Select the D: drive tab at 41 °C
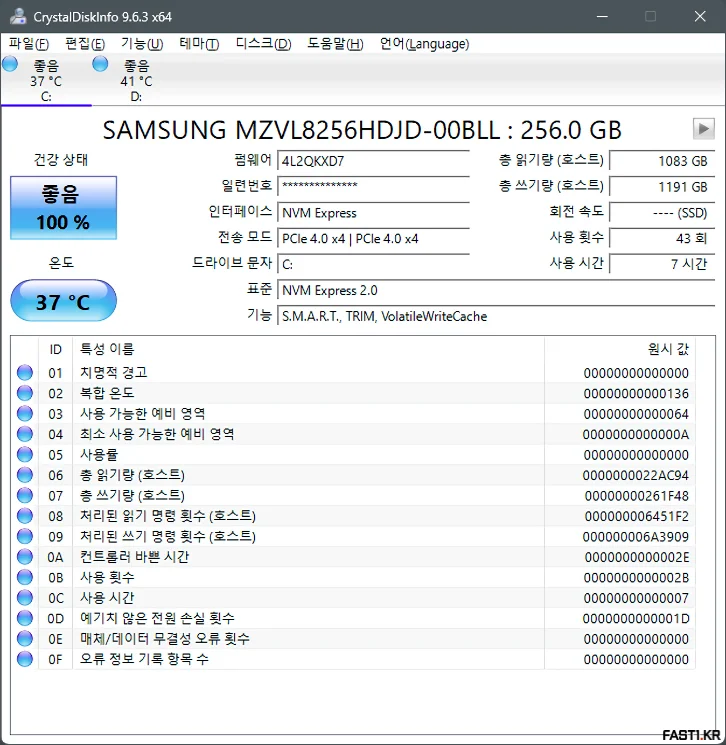The image size is (726, 745). tap(136, 81)
